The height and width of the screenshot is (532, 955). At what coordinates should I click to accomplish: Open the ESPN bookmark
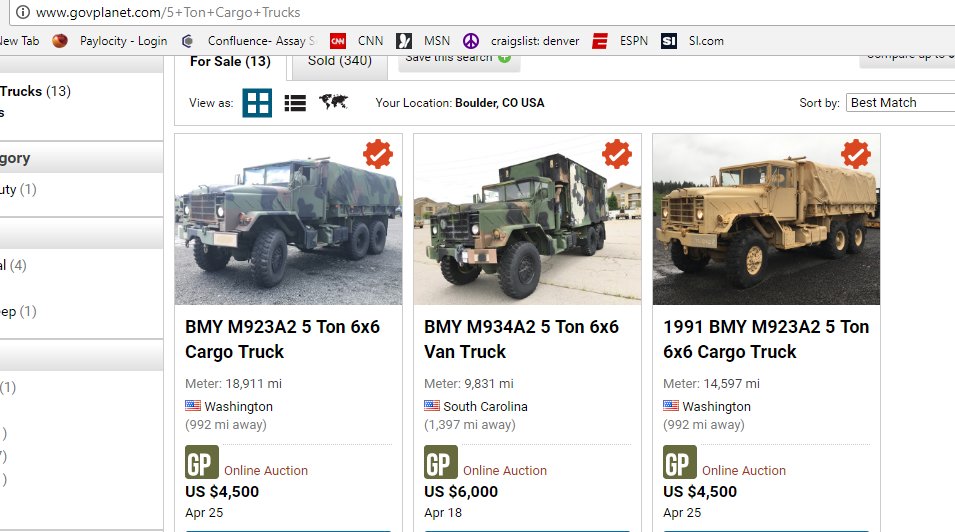pos(619,41)
